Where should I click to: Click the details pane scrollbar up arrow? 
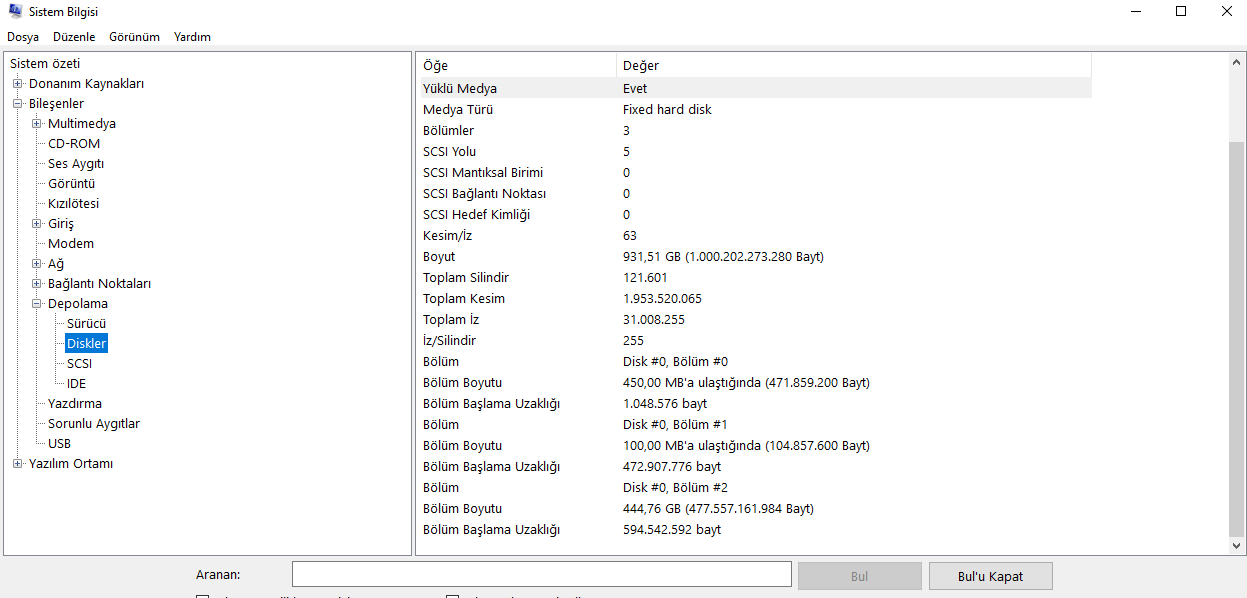click(1237, 62)
